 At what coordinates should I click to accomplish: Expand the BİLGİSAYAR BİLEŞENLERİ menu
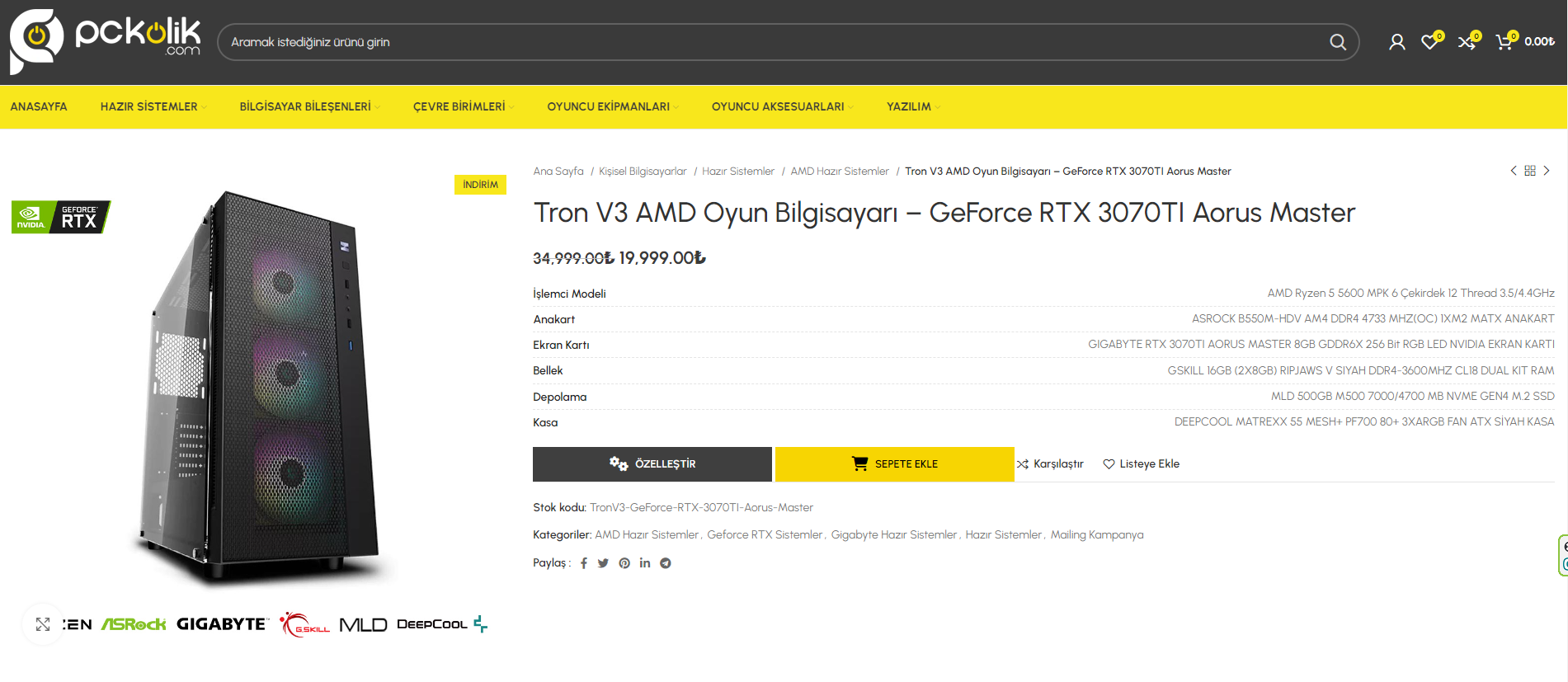pos(309,106)
